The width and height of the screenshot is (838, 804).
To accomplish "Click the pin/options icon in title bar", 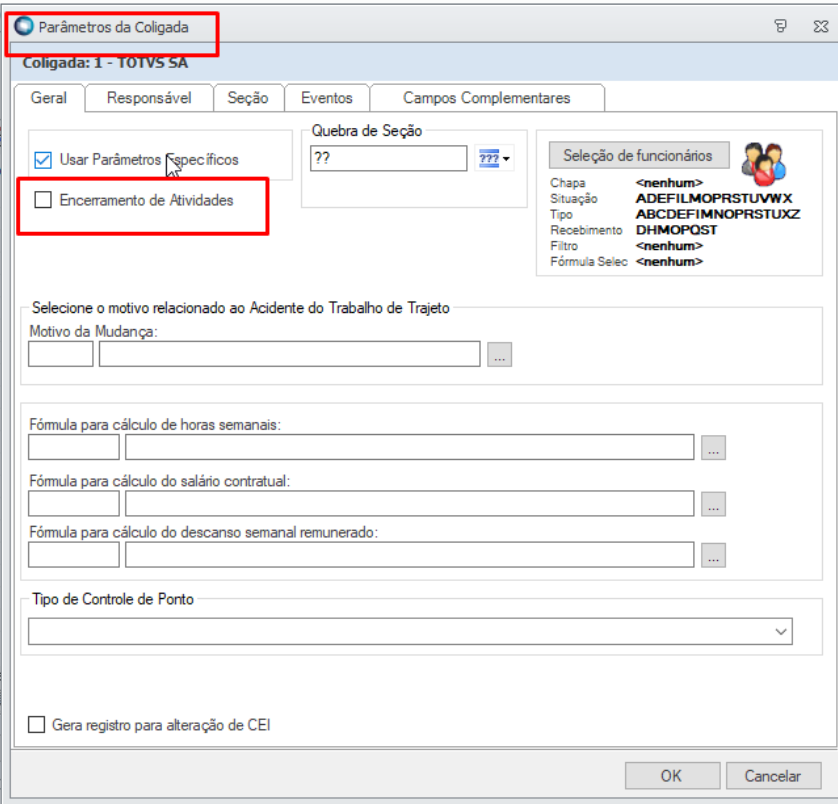I will [x=780, y=26].
